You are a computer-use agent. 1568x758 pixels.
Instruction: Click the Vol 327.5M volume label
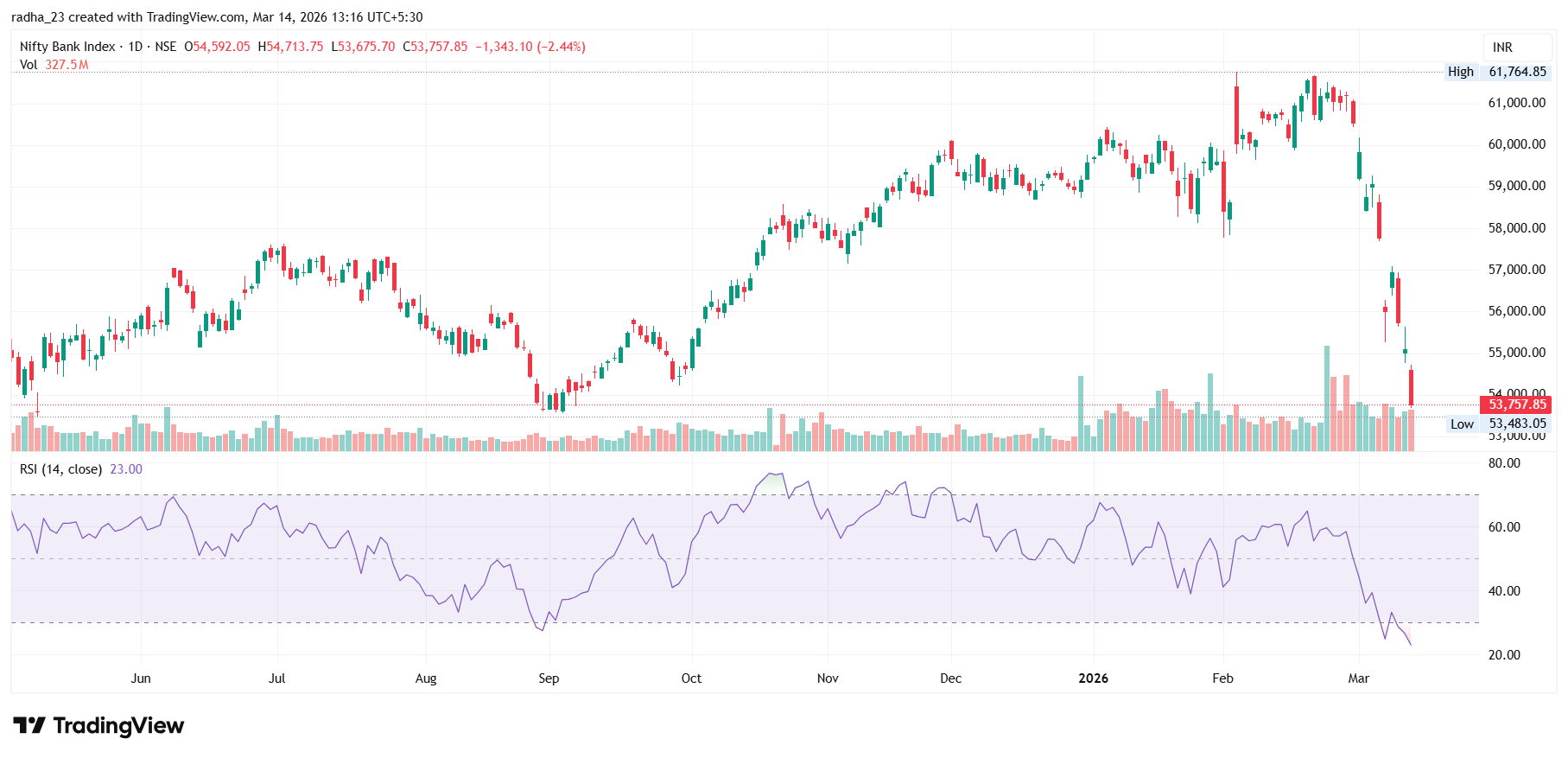(x=54, y=65)
